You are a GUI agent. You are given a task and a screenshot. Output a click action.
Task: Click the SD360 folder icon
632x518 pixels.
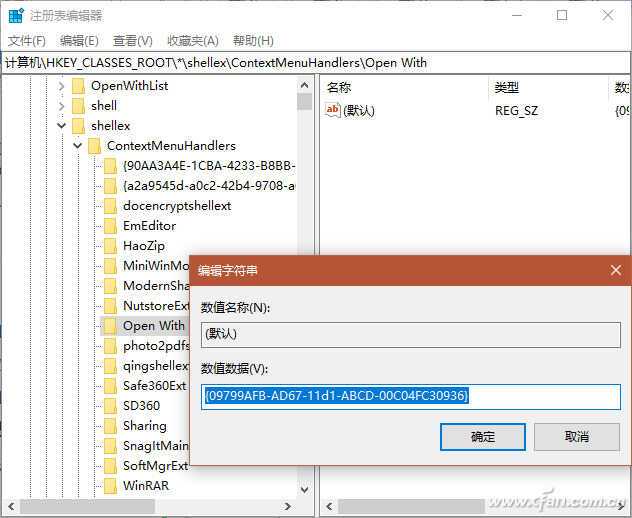click(111, 406)
